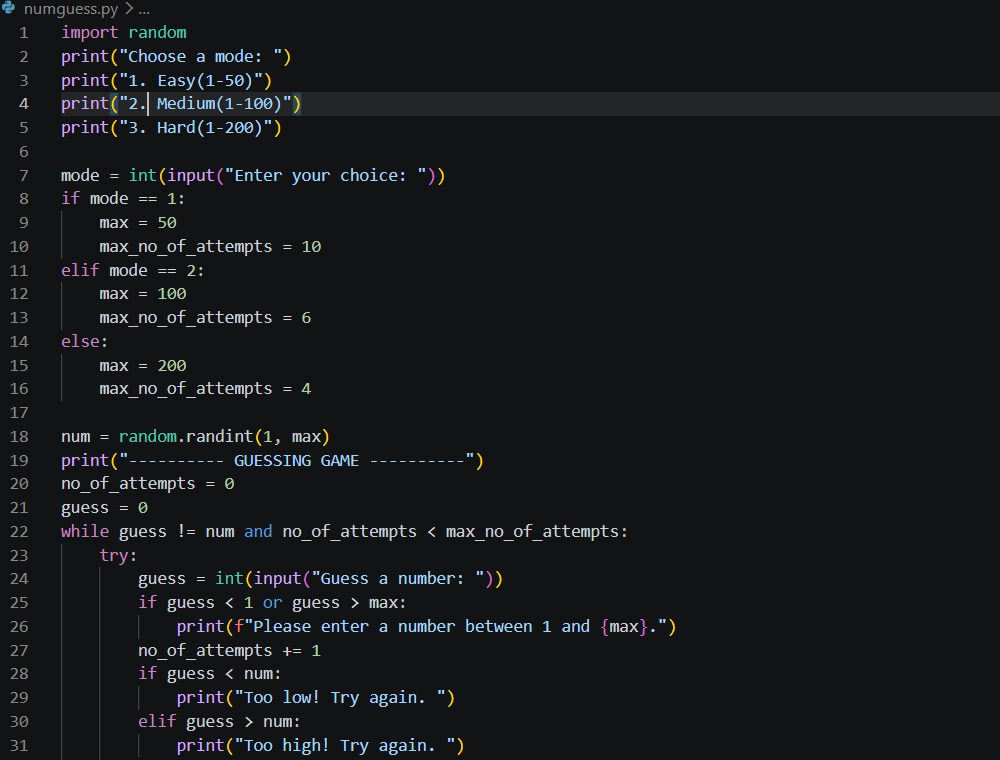1000x760 pixels.
Task: Click 'randint' on line 18
Action: pyautogui.click(x=220, y=437)
